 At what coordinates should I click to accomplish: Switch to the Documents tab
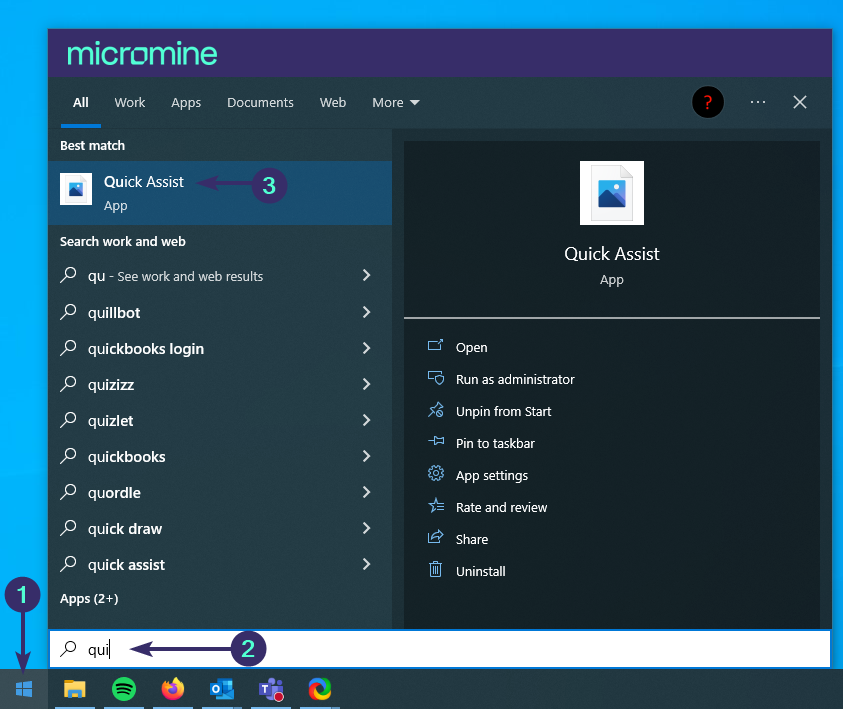click(x=260, y=102)
